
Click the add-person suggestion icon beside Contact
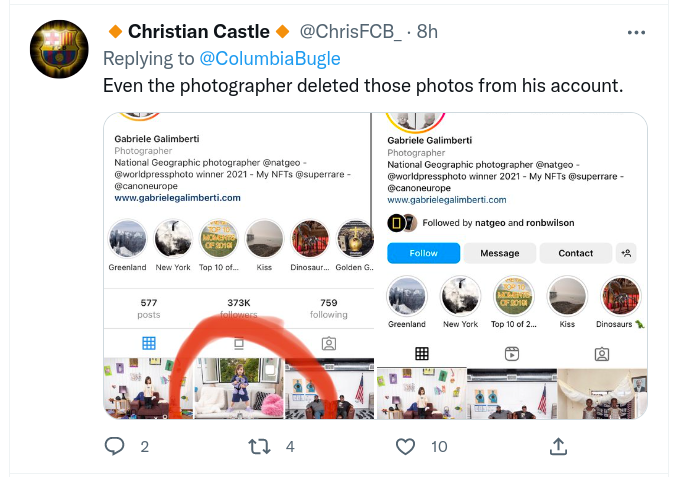click(x=627, y=253)
